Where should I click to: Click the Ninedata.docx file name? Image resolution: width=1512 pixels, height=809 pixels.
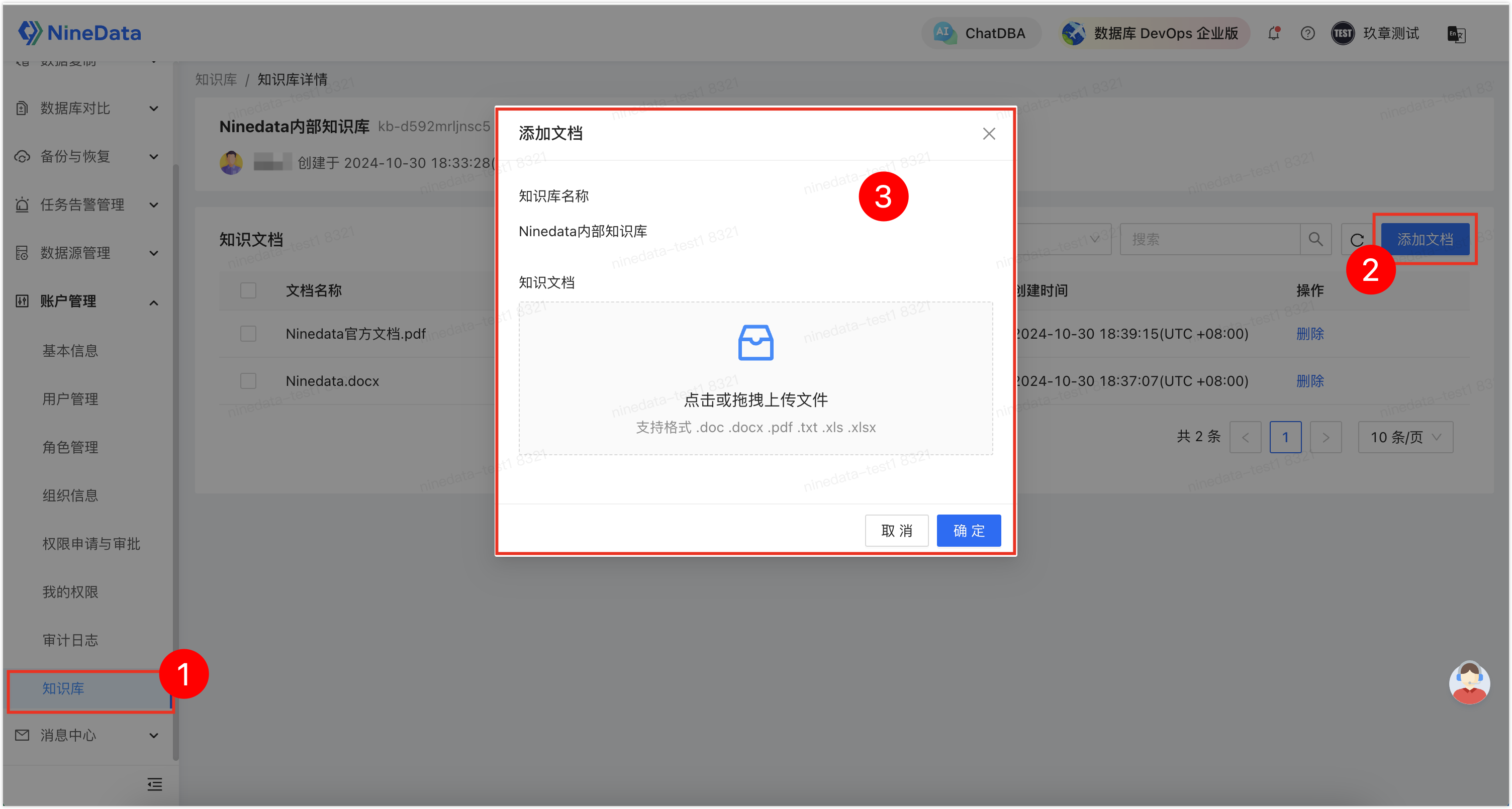coord(332,381)
